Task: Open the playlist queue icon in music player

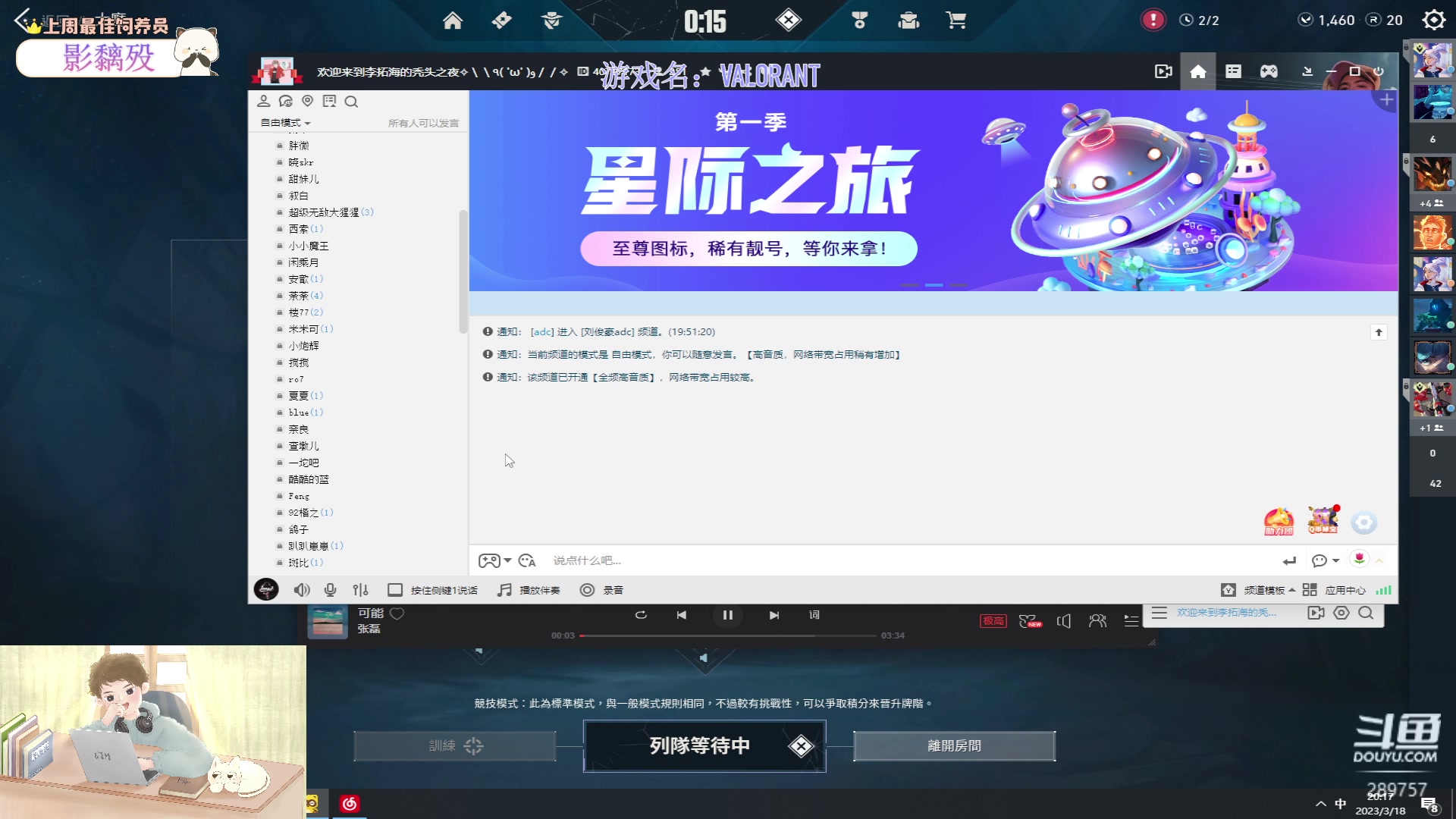Action: point(1131,621)
